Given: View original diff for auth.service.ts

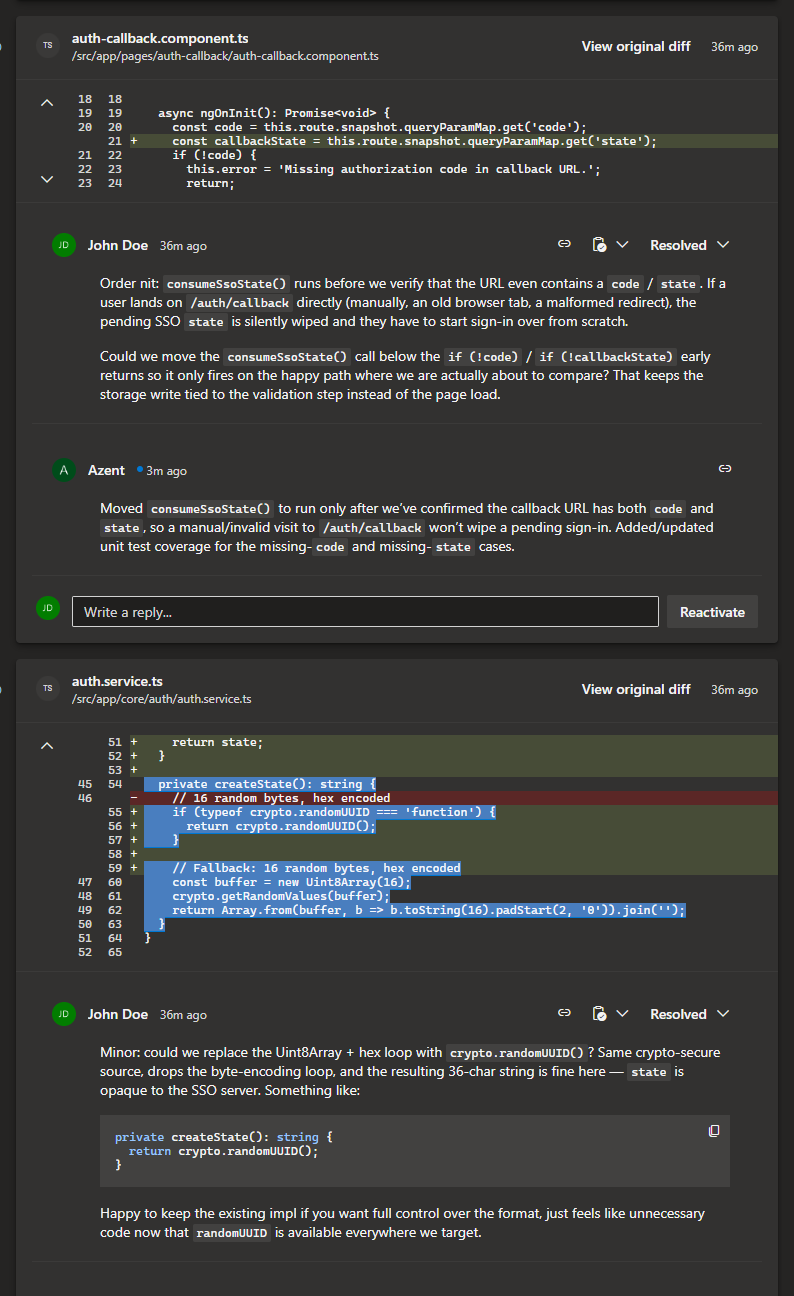Looking at the screenshot, I should 636,690.
